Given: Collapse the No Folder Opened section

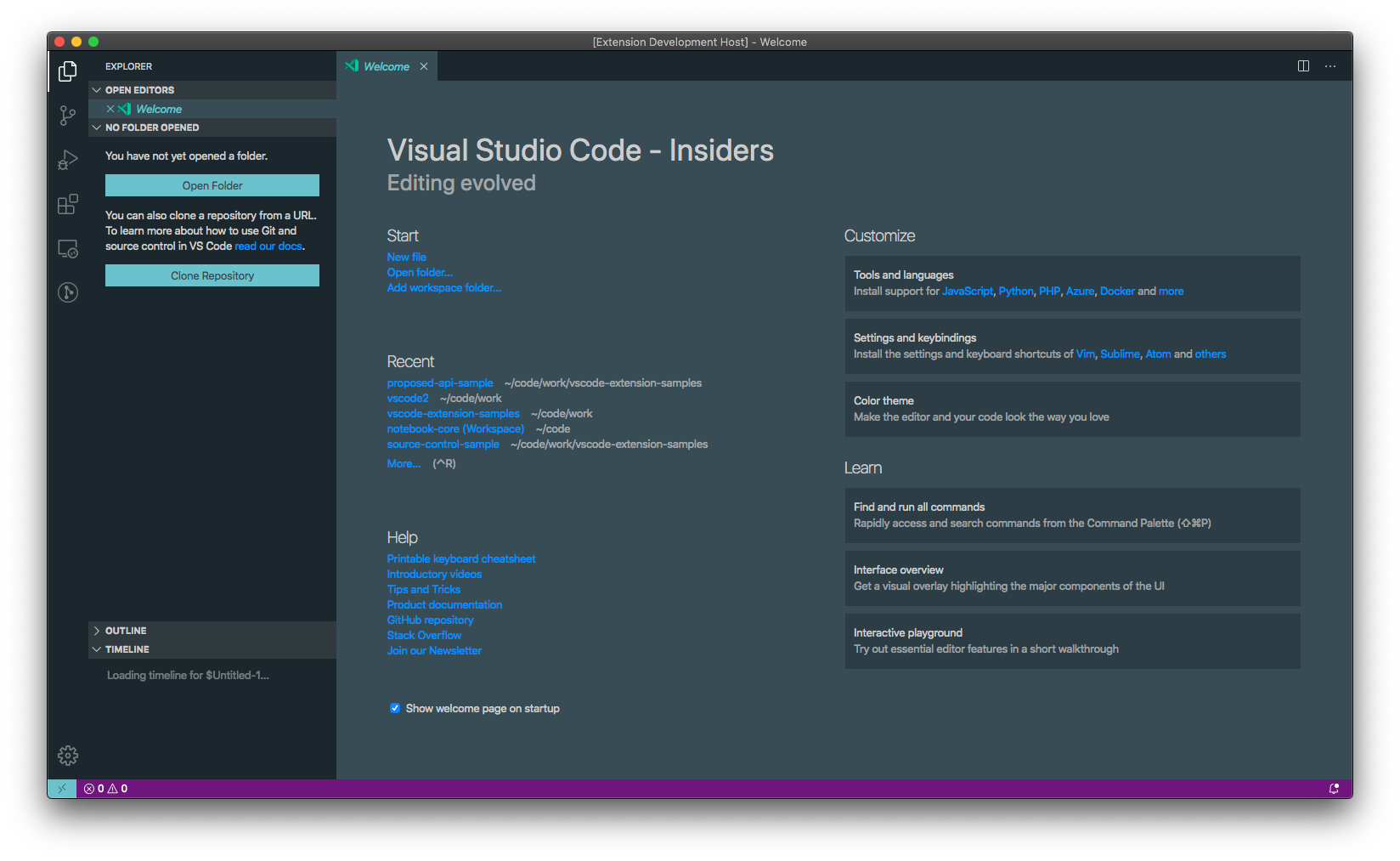Looking at the screenshot, I should click(x=212, y=127).
